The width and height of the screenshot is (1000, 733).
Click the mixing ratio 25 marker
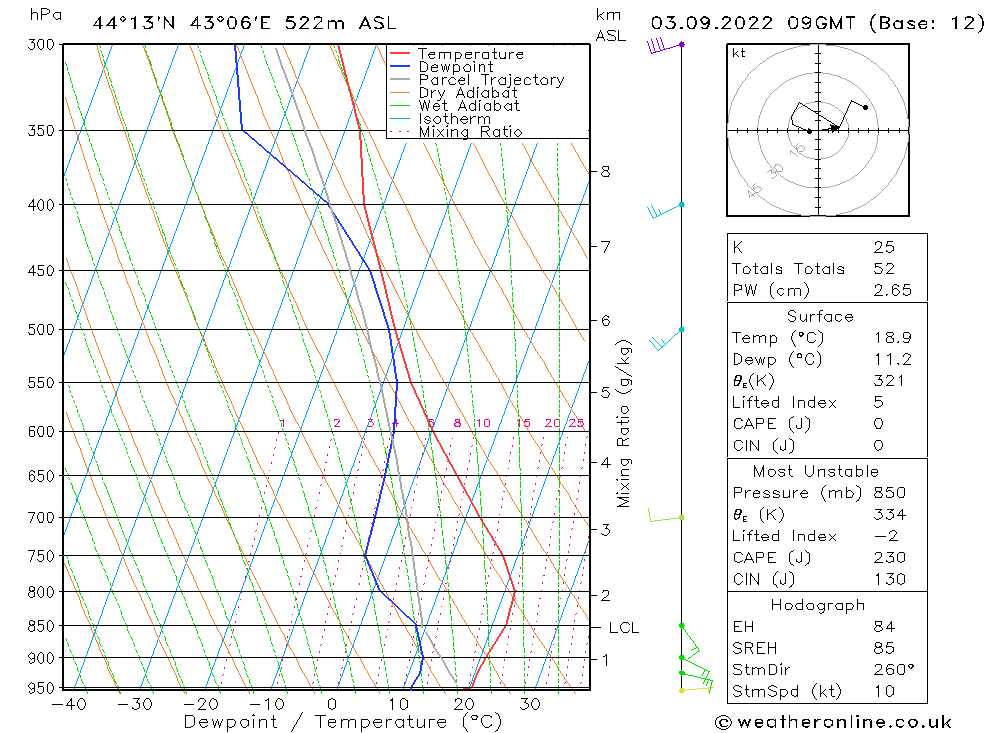577,423
